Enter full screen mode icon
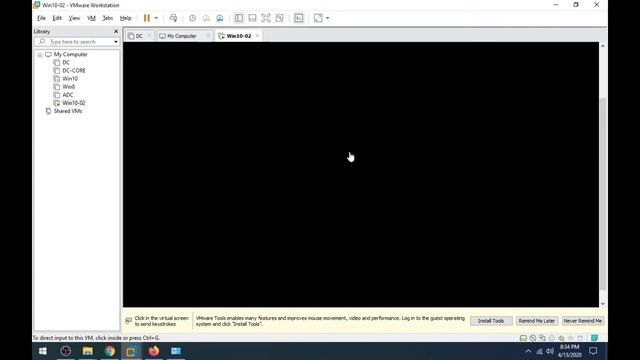Screen dimensions: 640x360 point(266,18)
